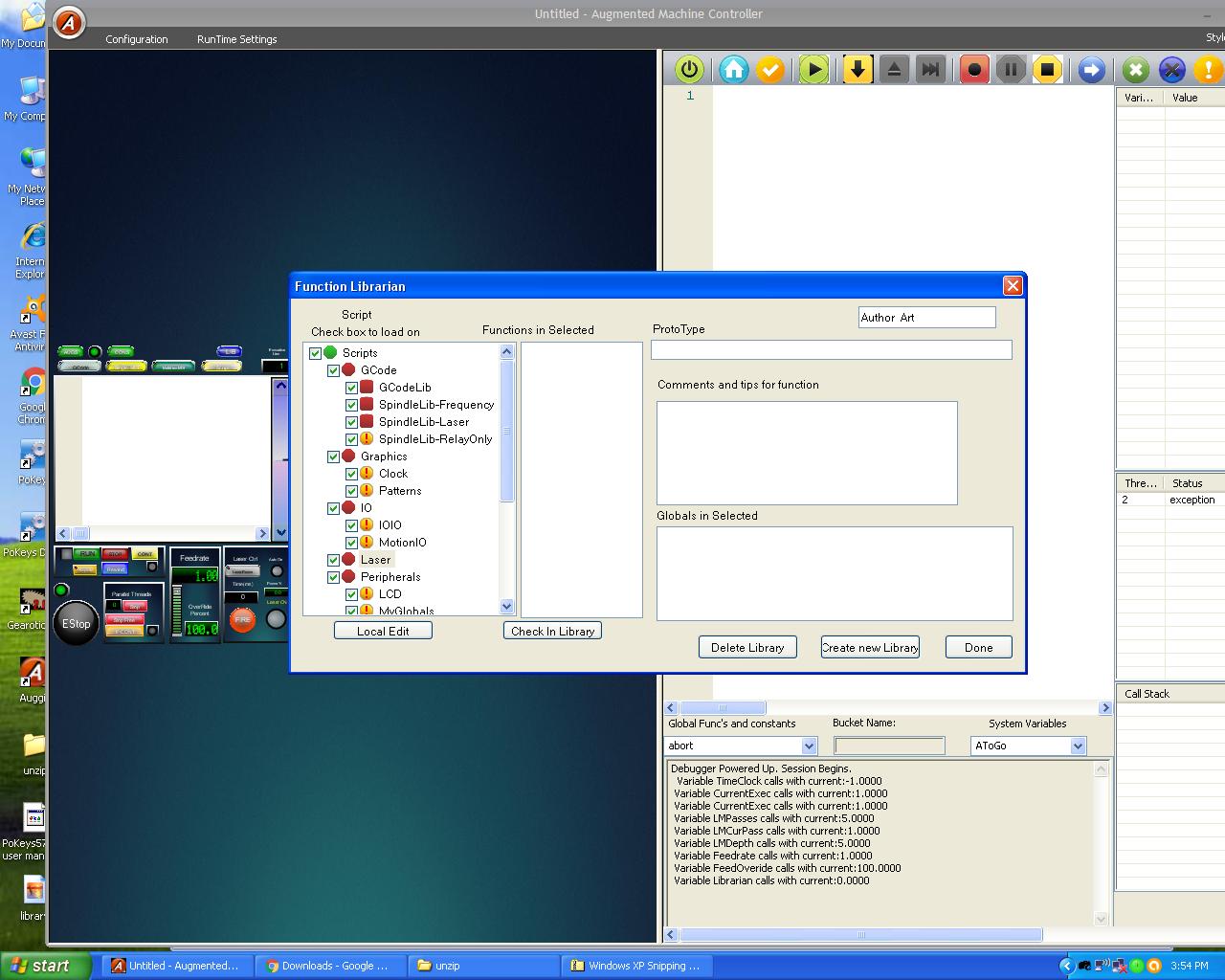The width and height of the screenshot is (1225, 980).
Task: Click the Author text field
Action: point(926,317)
